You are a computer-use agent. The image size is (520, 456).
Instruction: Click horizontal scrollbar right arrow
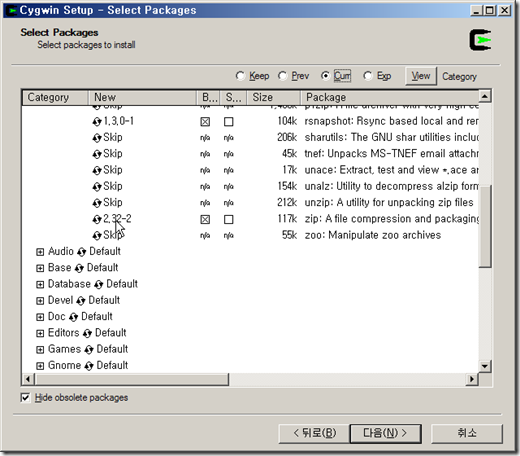[x=472, y=379]
